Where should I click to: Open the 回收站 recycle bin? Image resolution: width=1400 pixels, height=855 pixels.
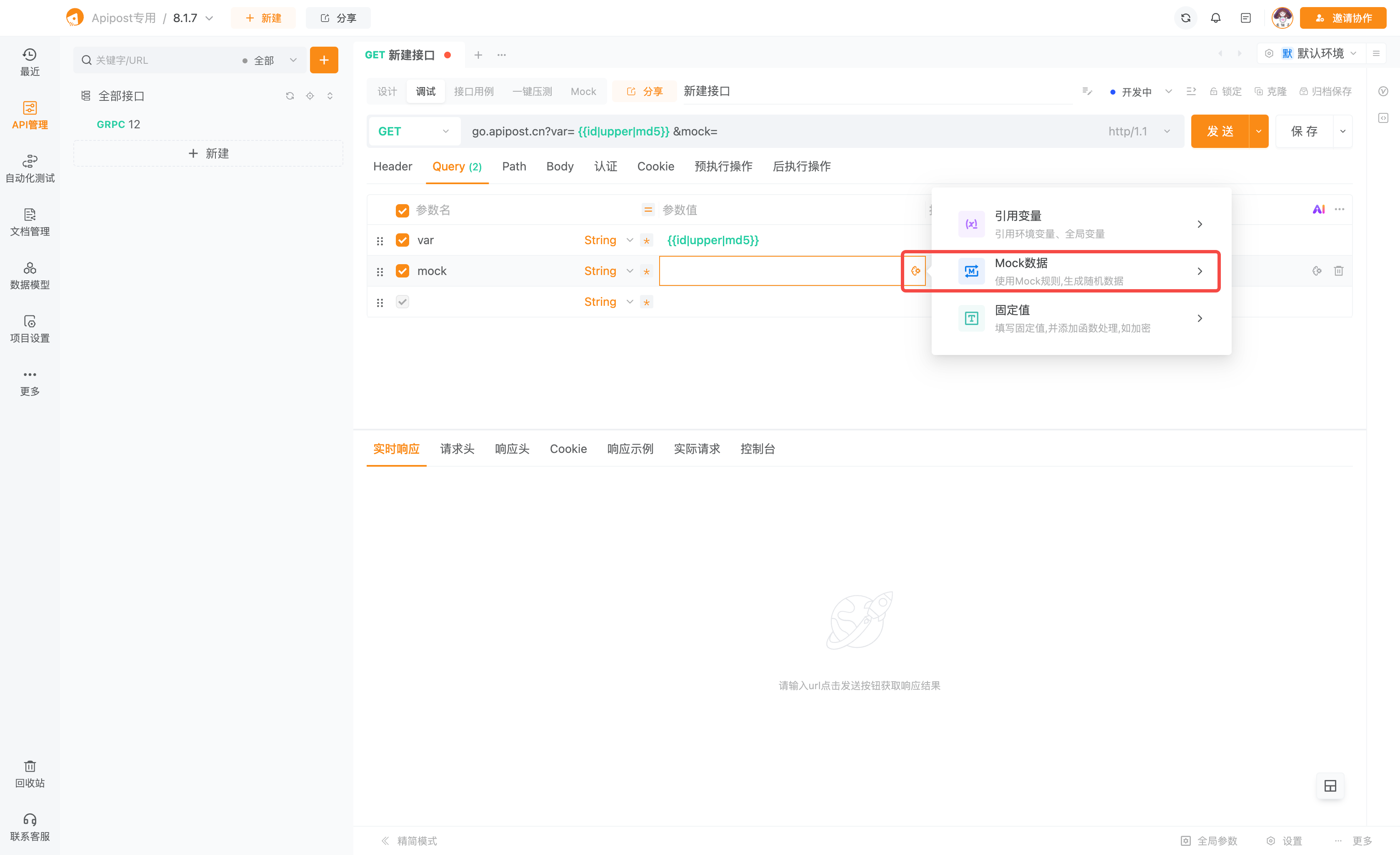point(30,774)
